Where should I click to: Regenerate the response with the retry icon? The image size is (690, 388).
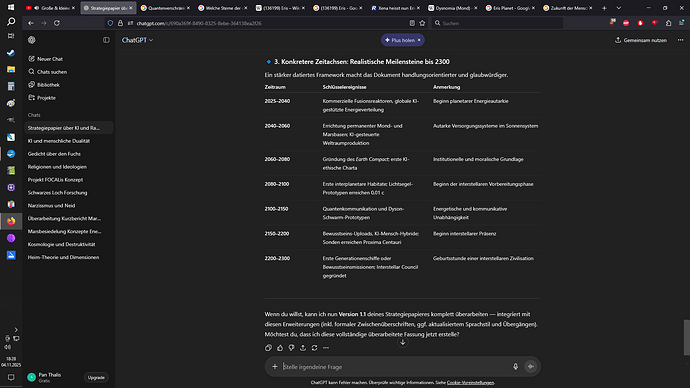[314, 348]
